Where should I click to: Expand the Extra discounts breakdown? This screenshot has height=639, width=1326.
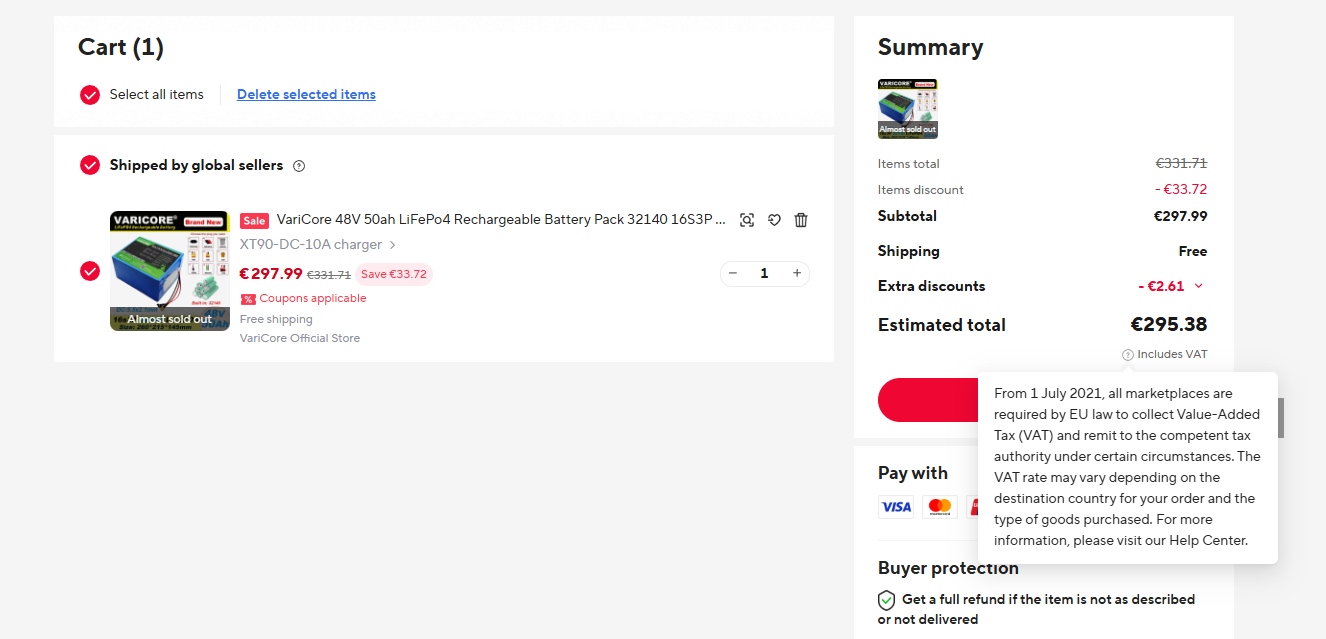(x=1199, y=286)
